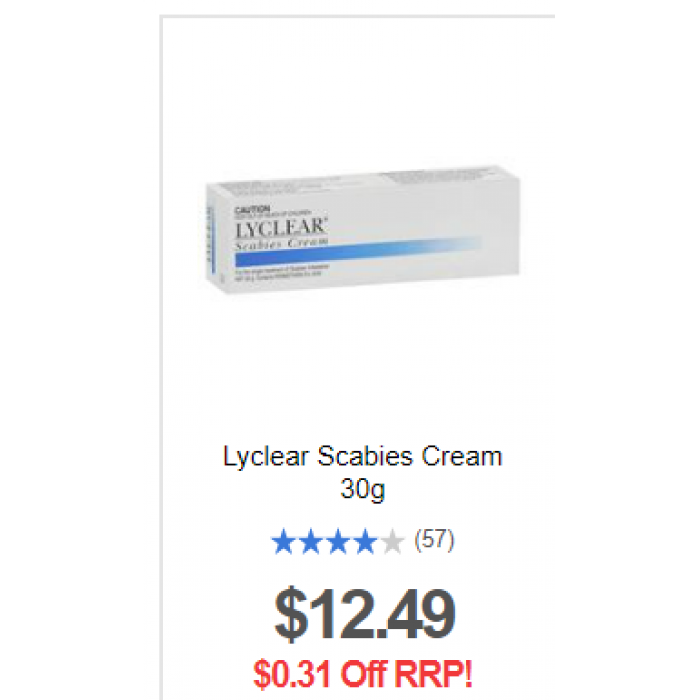Screen dimensions: 700x700
Task: Click the word "Cream" in product title
Action: point(462,456)
